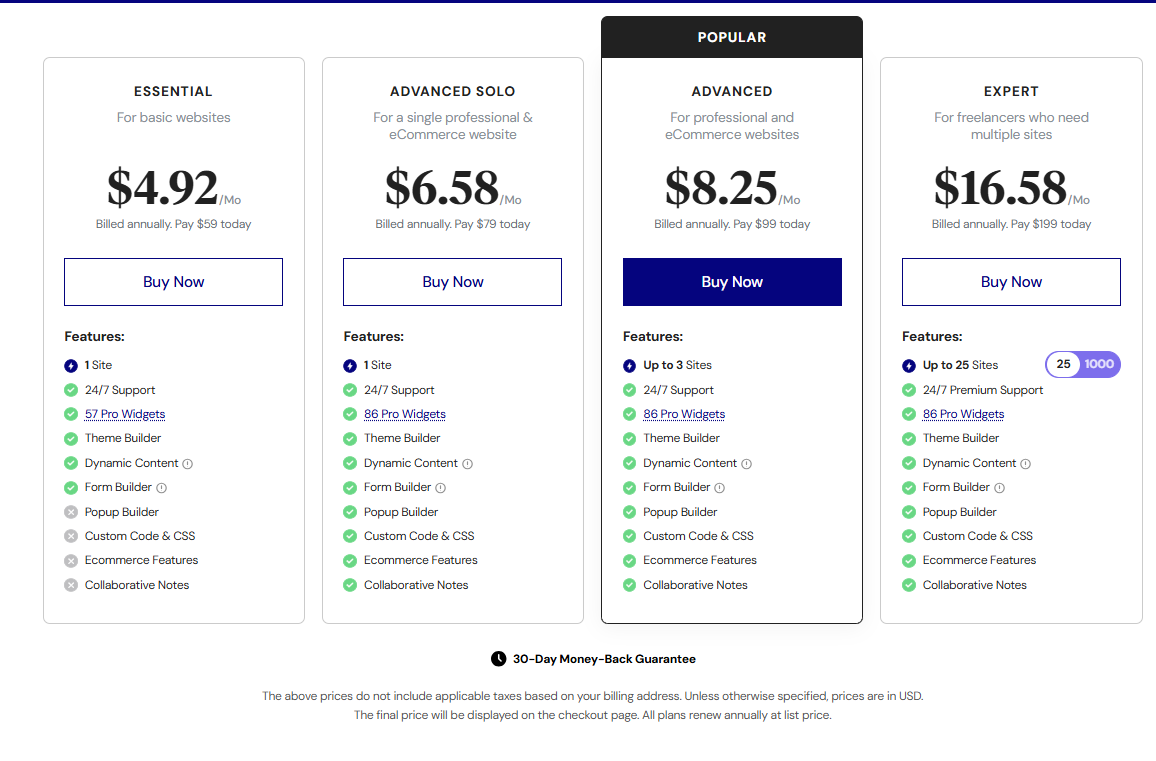Select 1000 sites in the Expert toggle

click(x=1099, y=364)
